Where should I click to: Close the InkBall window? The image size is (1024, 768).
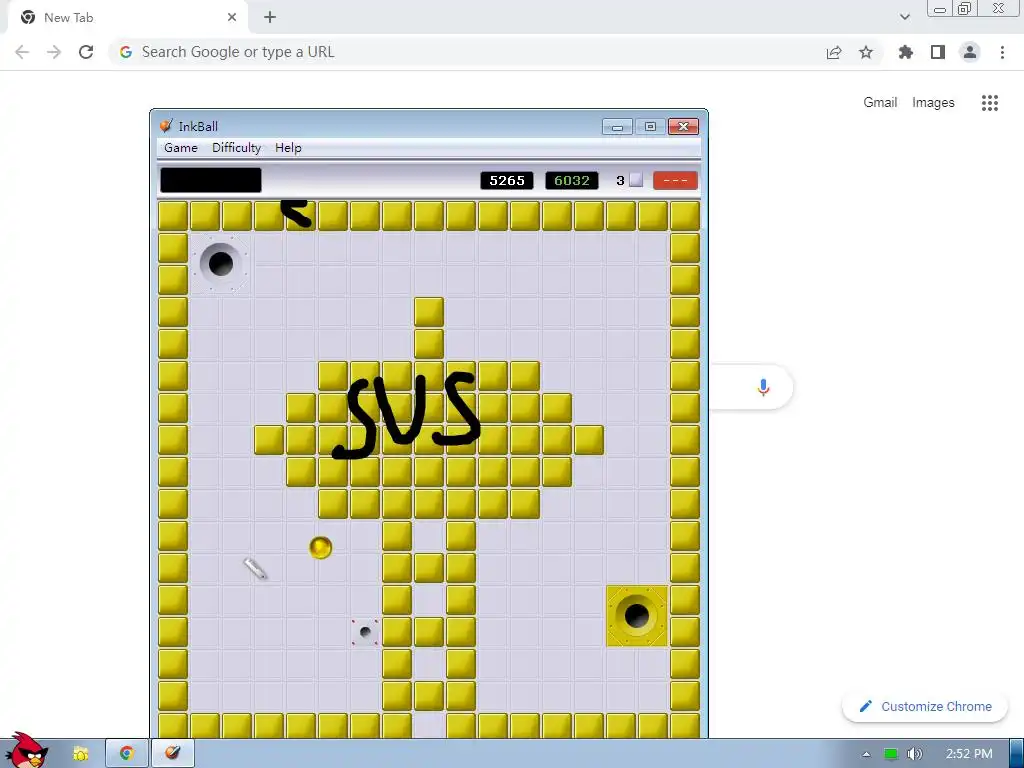683,126
